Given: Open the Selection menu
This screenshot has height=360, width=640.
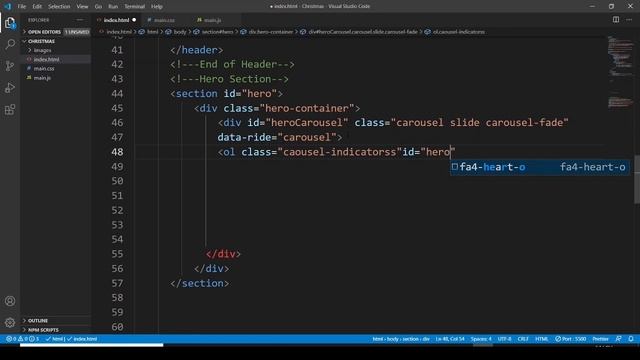Looking at the screenshot, I should click(x=59, y=7).
